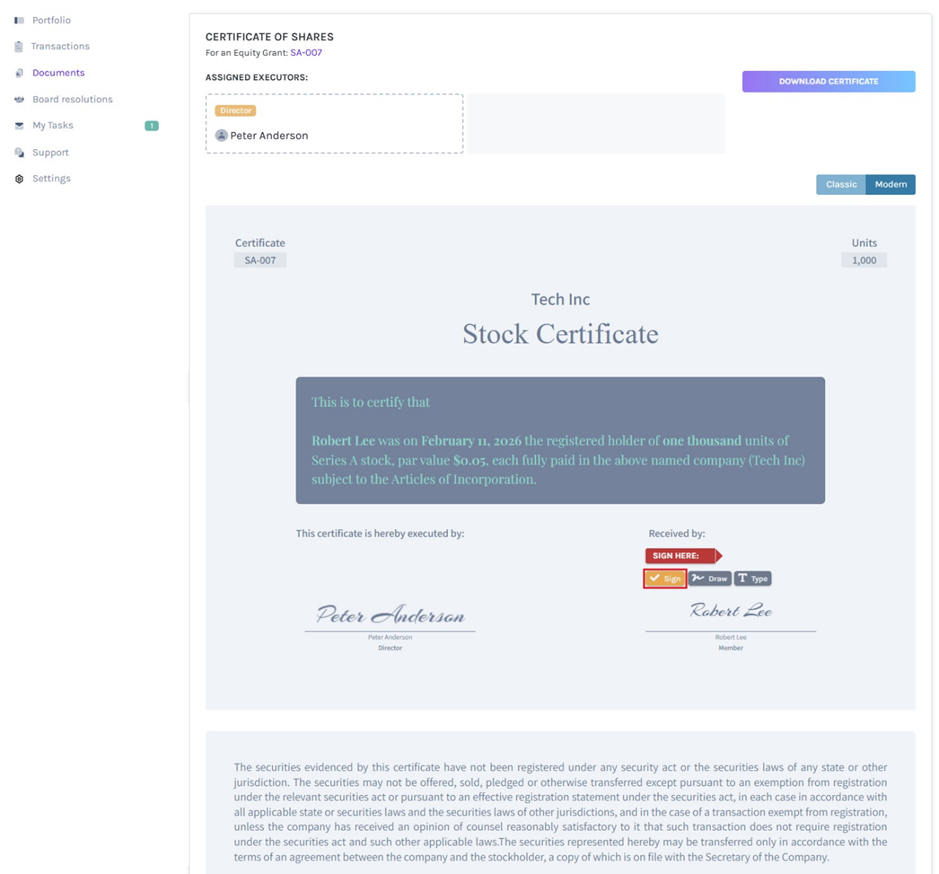The image size is (939, 874).
Task: Click the Support chat icon
Action: 17,152
